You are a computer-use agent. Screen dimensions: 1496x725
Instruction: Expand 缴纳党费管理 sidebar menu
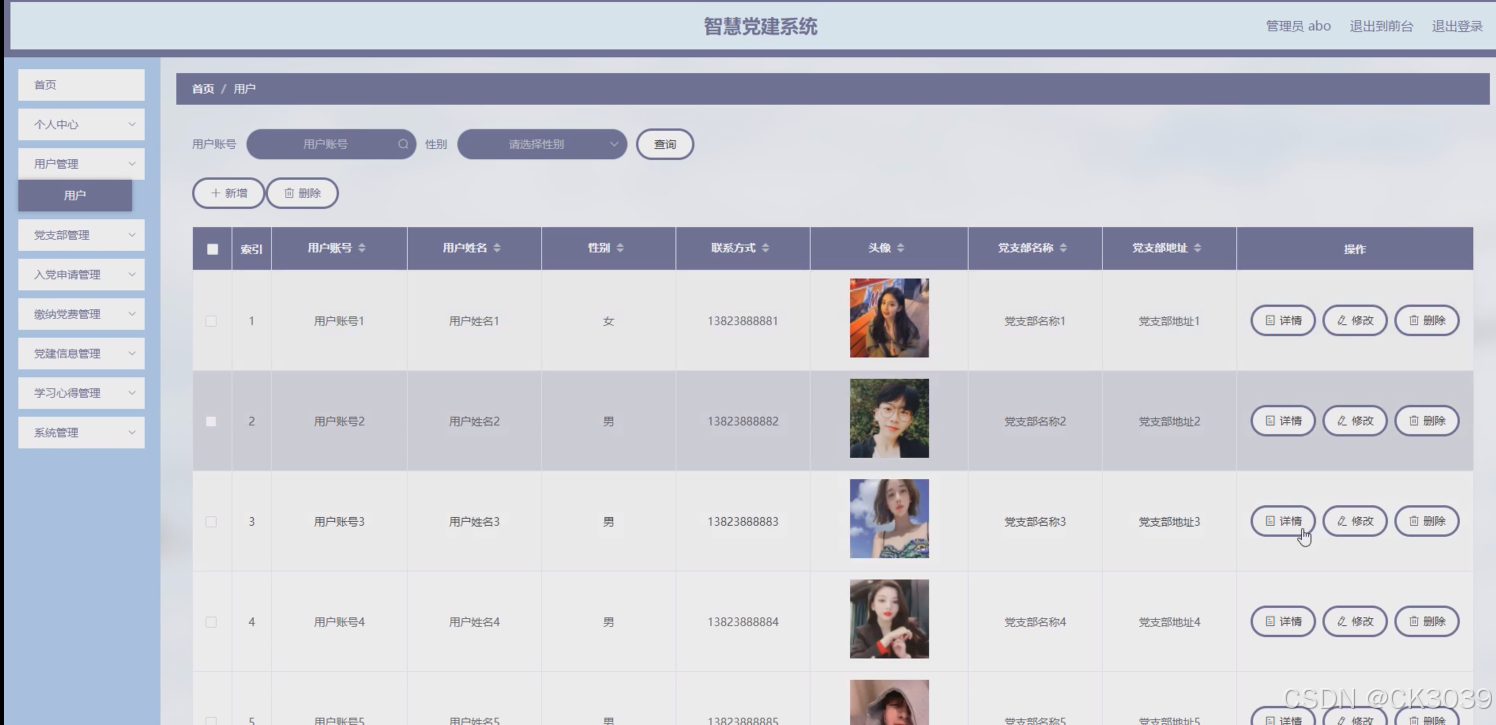(x=81, y=314)
